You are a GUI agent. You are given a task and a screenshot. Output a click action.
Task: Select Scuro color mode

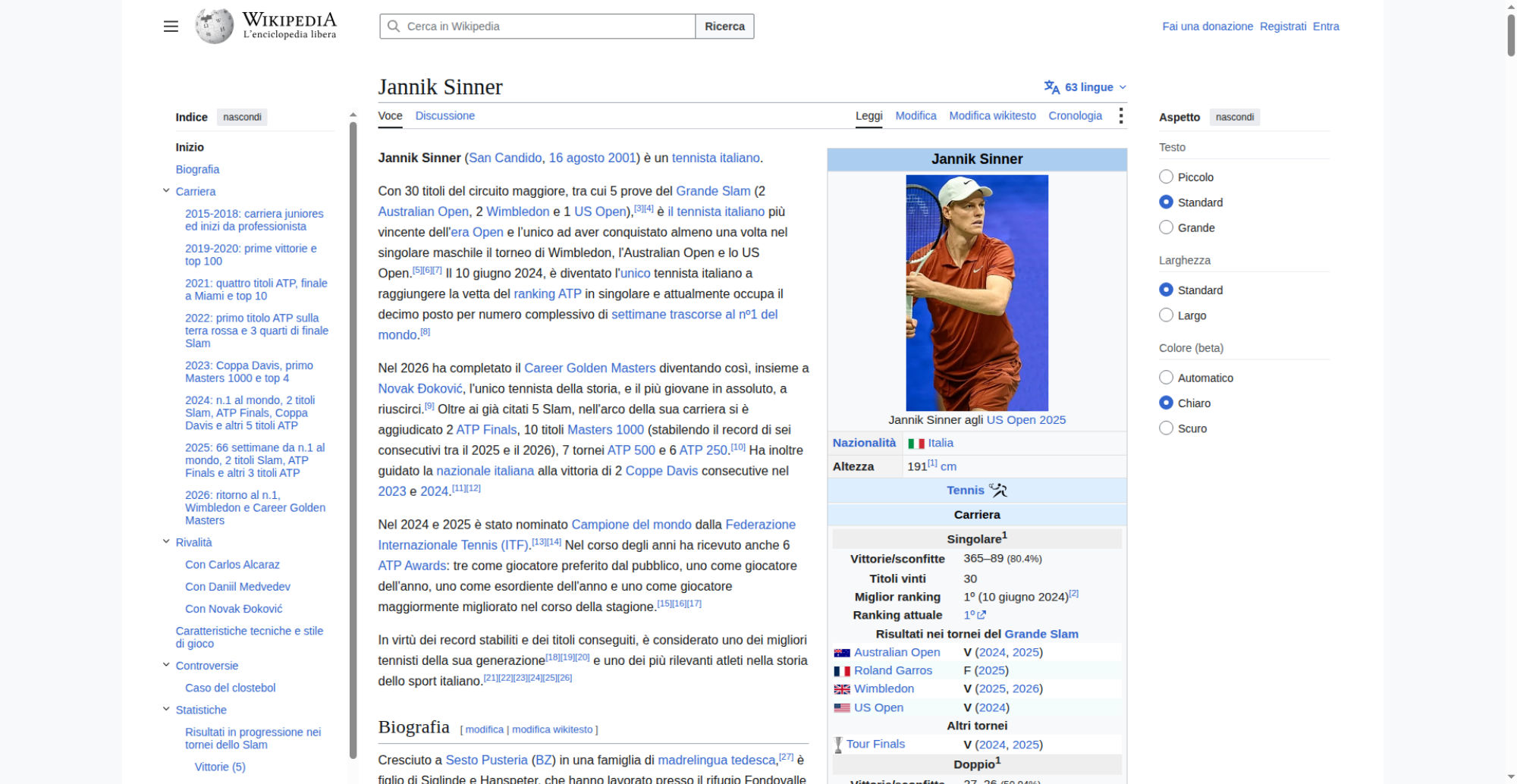pyautogui.click(x=1167, y=428)
